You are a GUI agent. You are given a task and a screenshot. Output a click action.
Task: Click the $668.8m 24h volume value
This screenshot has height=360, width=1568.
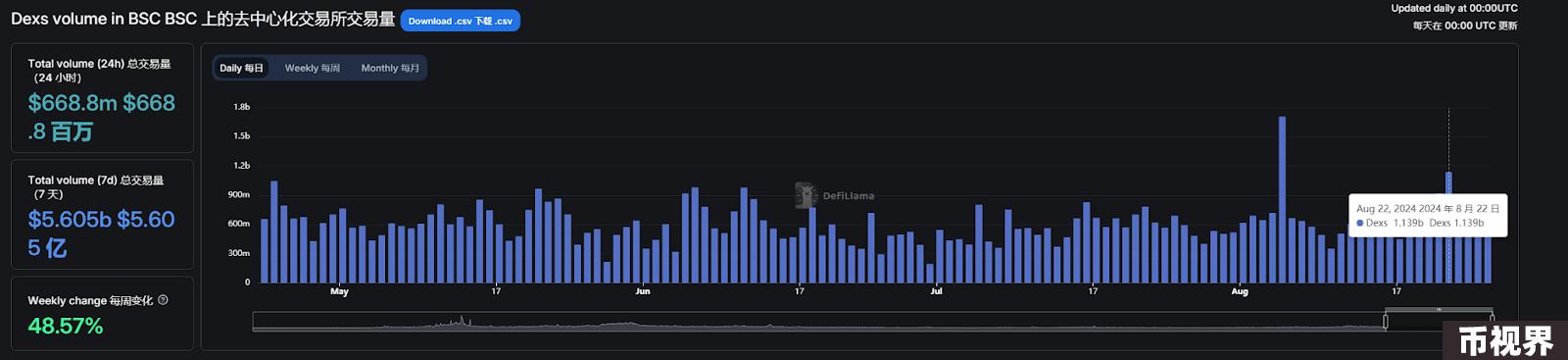pos(101,117)
